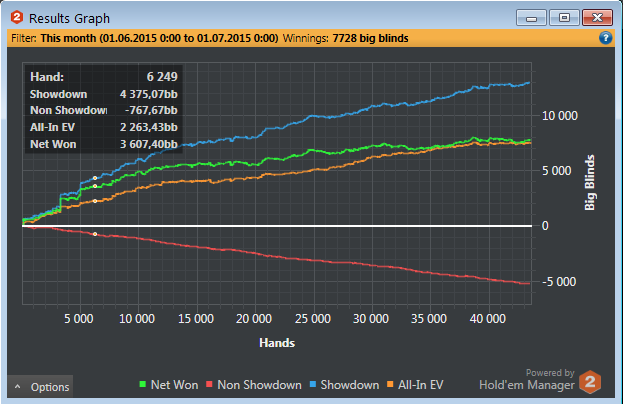
Task: Click the Hold'em Manager 2 logo icon
Action: (x=590, y=382)
